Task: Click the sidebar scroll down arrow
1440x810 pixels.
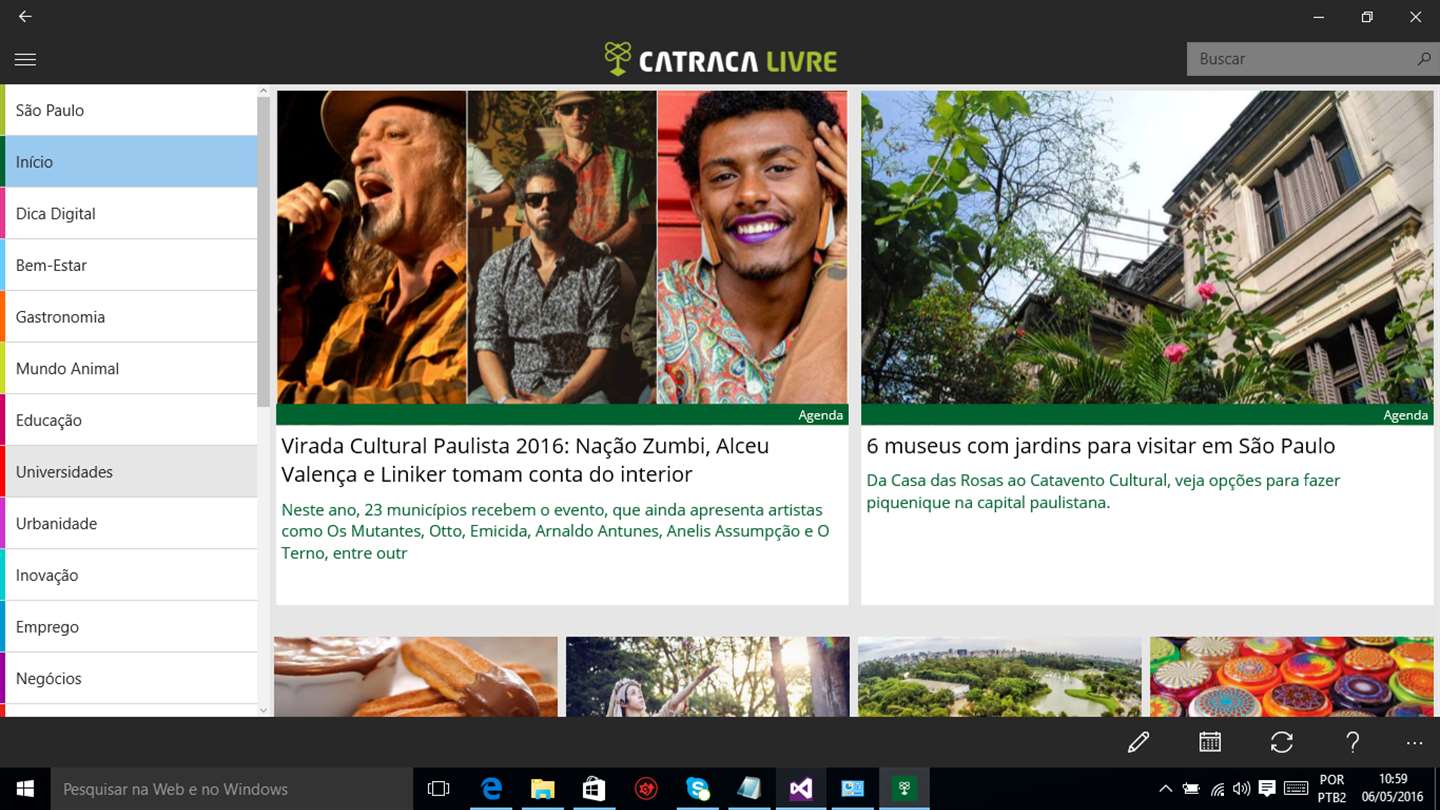Action: pos(264,710)
